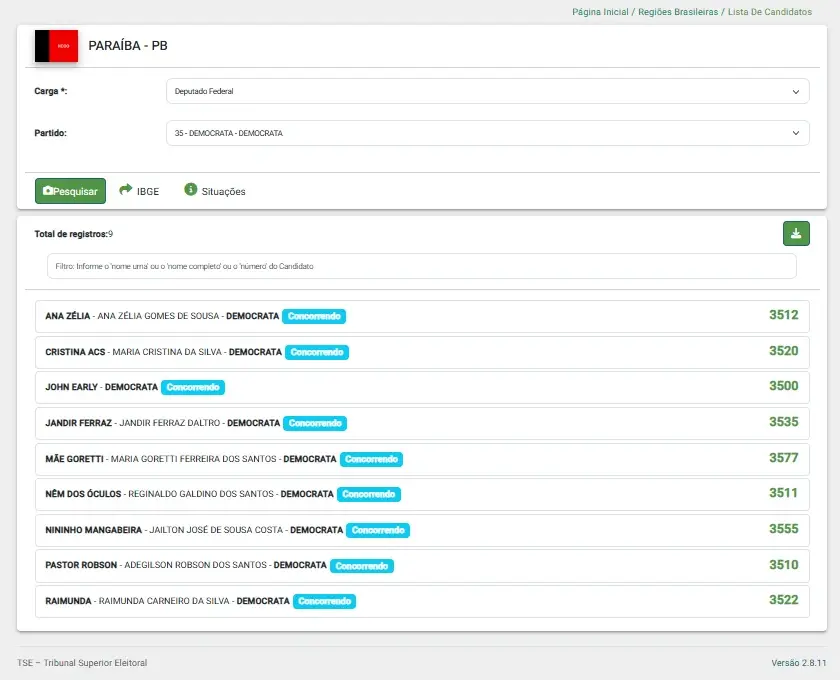This screenshot has width=840, height=680.
Task: Click Concorrendo badge for NININHO MANGABEIRA
Action: tap(378, 530)
